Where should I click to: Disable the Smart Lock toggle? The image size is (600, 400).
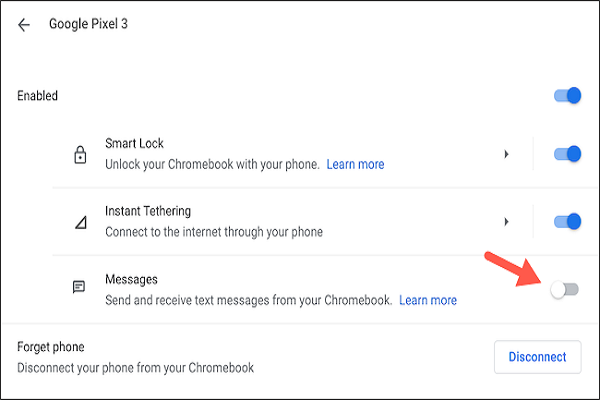click(567, 154)
